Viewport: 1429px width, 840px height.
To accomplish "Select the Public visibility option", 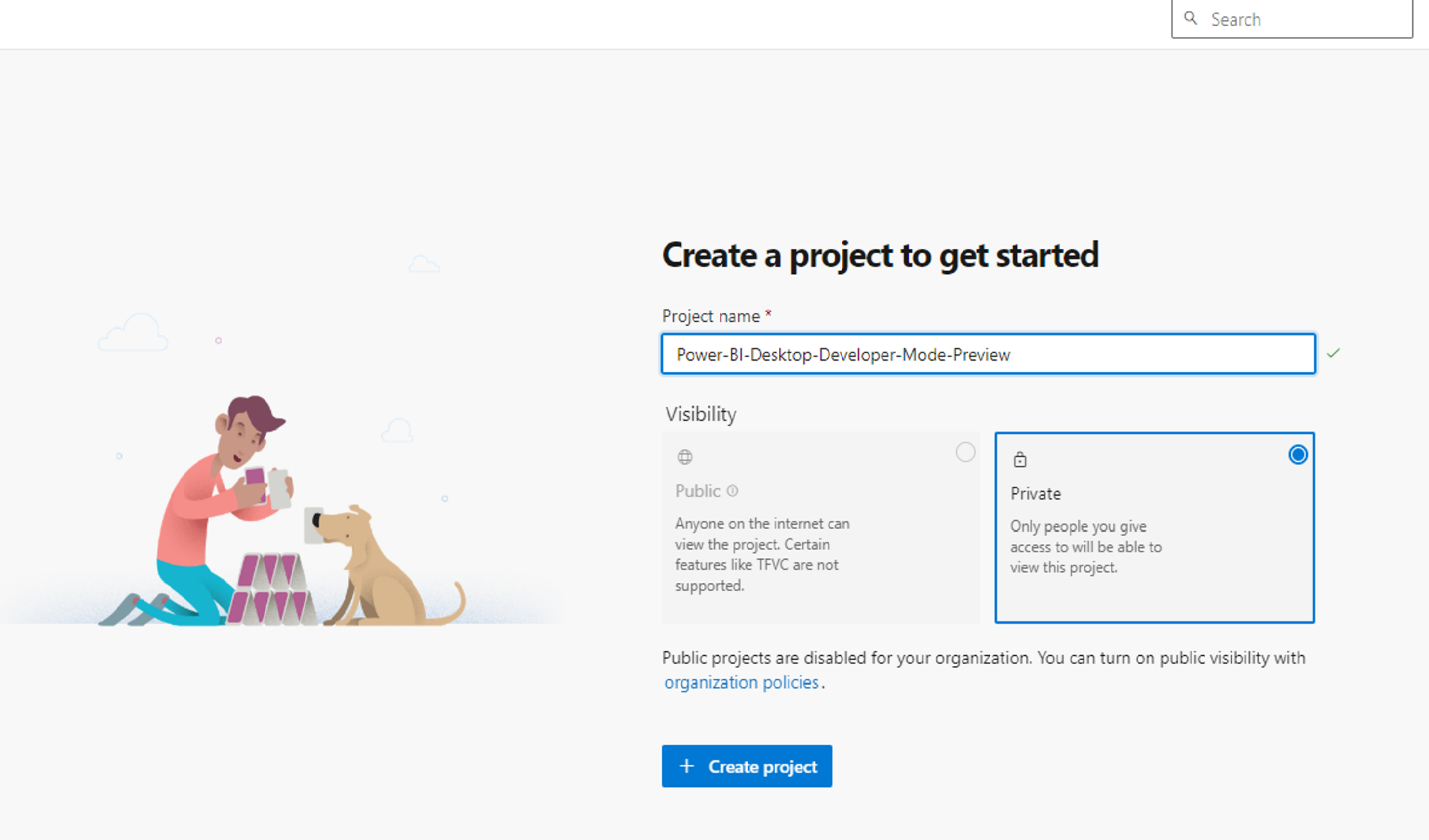I will click(x=966, y=452).
